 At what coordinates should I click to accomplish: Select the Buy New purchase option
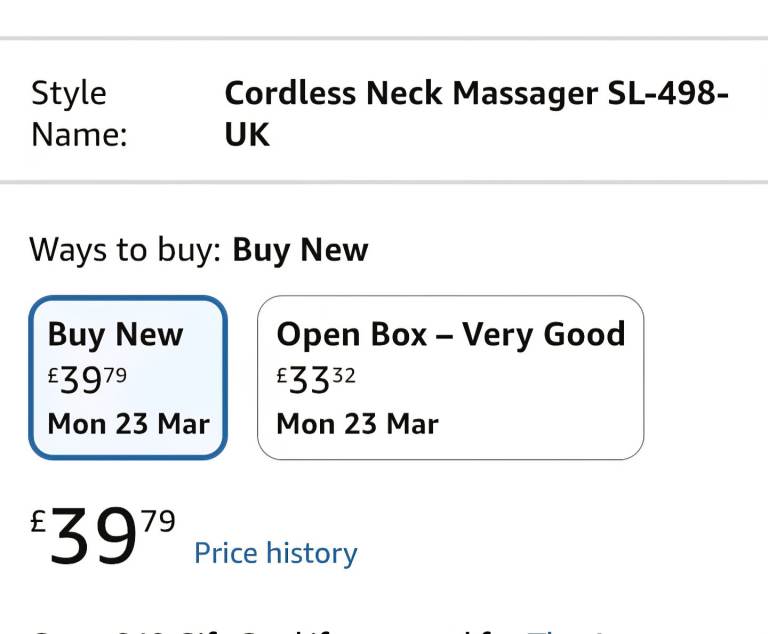point(128,378)
